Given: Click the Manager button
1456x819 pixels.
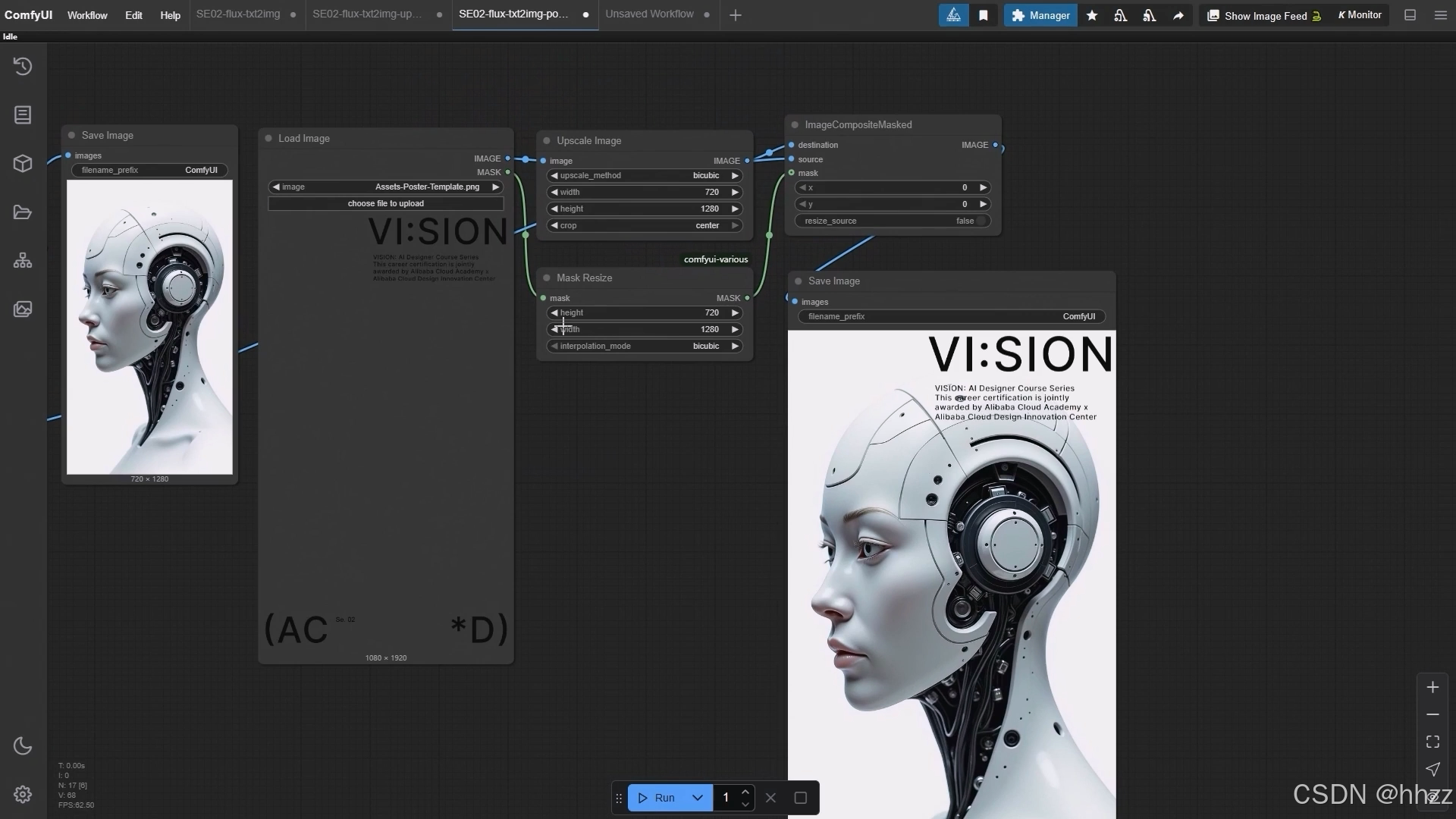Looking at the screenshot, I should coord(1040,15).
